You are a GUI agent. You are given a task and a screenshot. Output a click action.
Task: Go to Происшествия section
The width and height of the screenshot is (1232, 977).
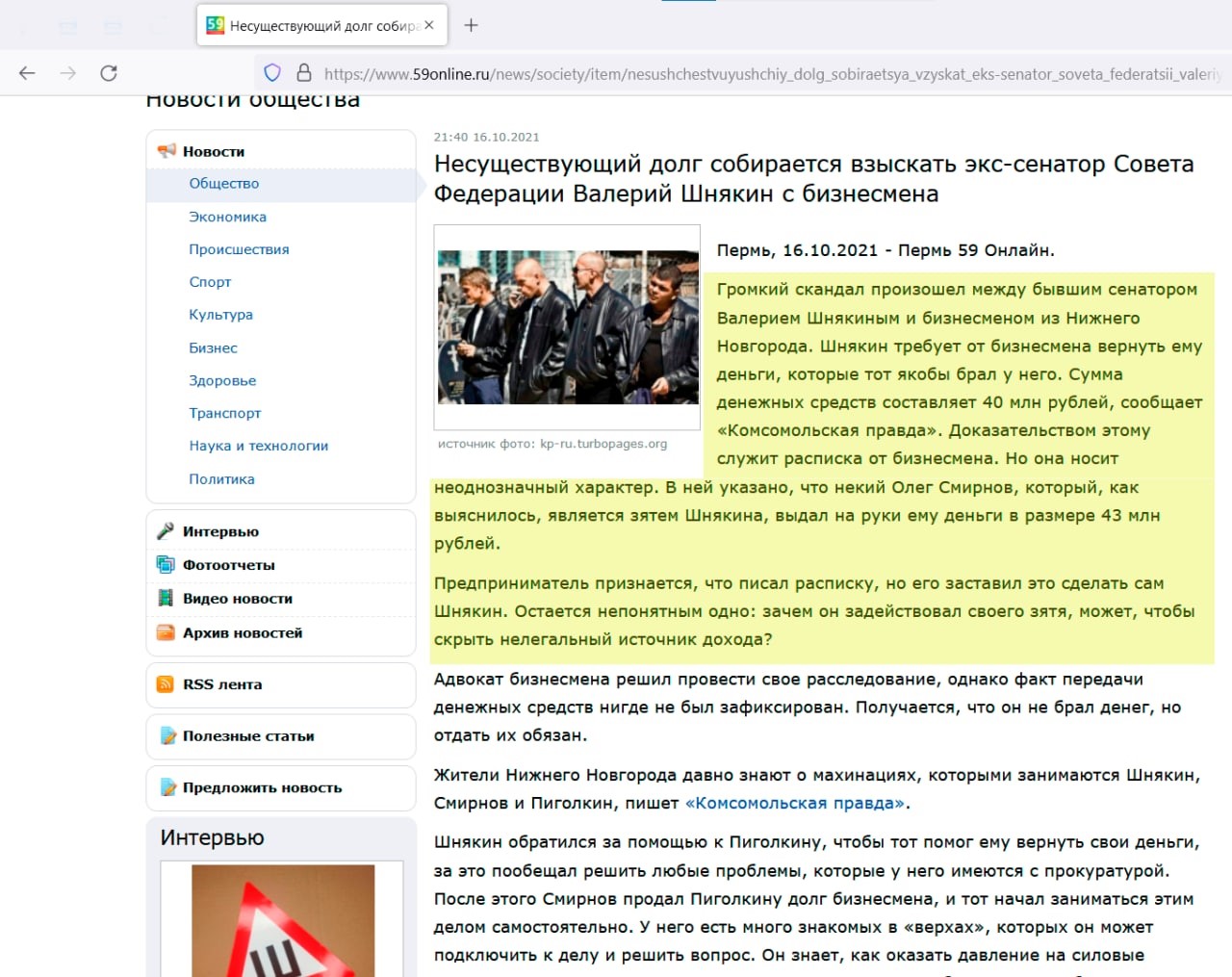[239, 250]
